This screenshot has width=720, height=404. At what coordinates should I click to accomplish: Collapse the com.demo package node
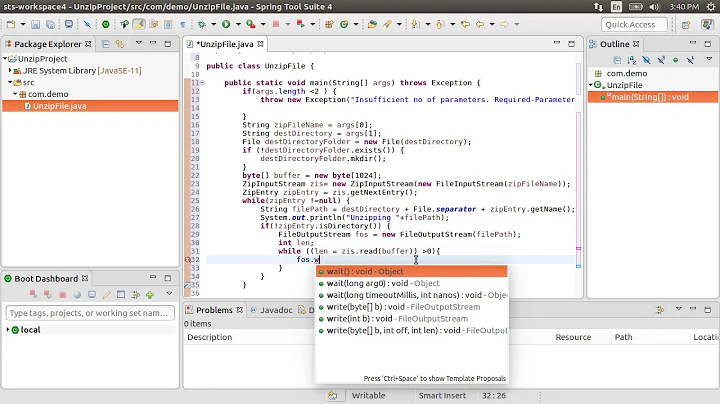[x=15, y=94]
